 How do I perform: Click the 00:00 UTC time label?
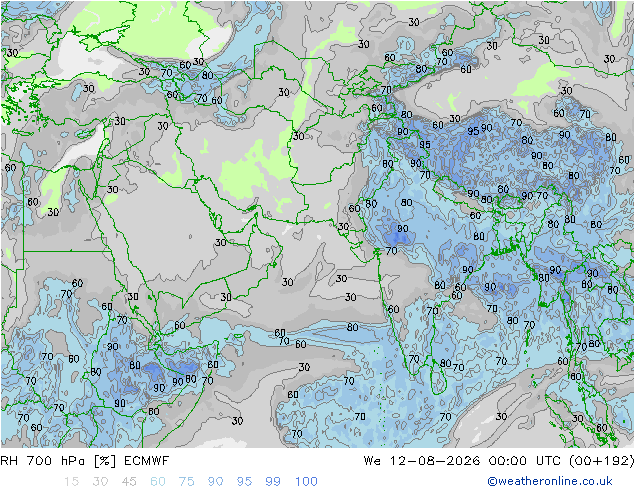524,461
